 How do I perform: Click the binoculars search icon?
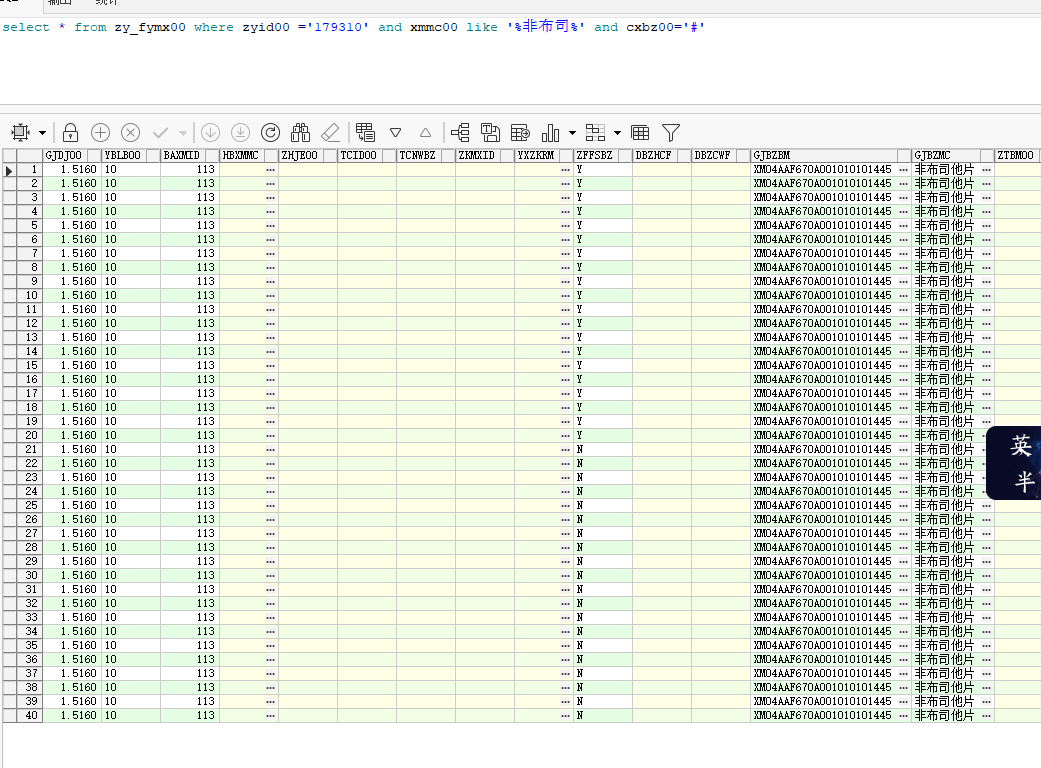[300, 132]
